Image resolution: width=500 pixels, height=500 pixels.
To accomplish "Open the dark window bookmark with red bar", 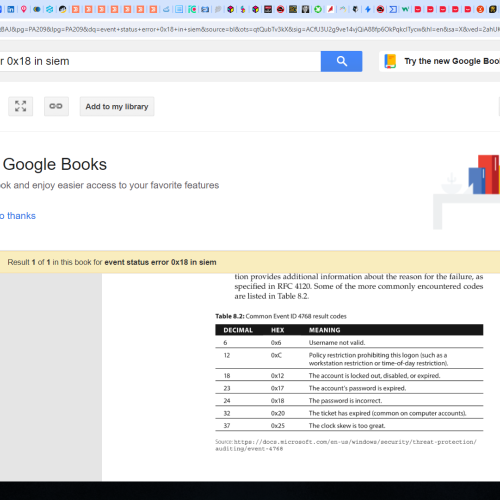I will [x=268, y=9].
